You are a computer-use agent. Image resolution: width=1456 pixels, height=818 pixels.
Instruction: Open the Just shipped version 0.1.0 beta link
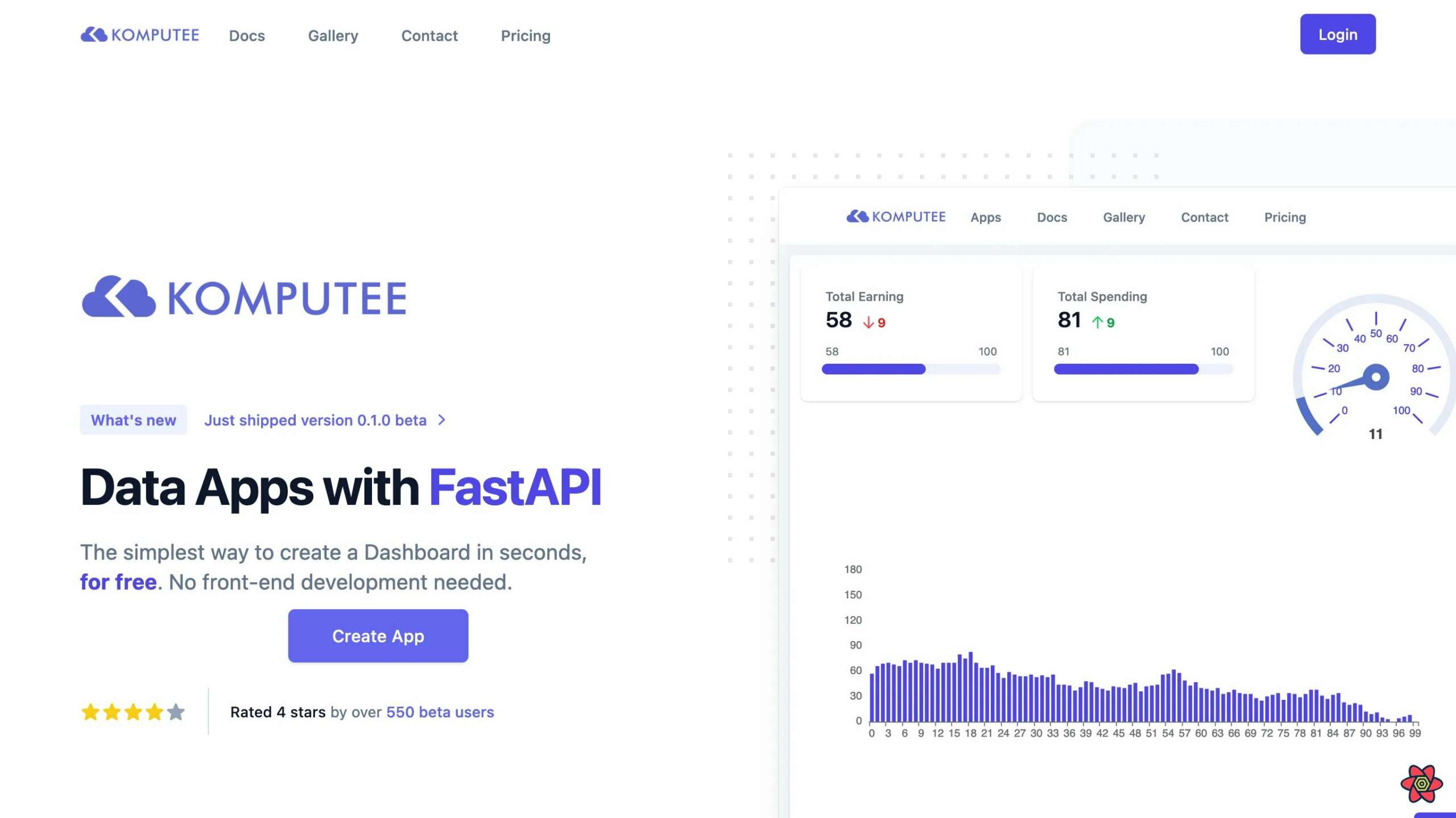pyautogui.click(x=315, y=420)
